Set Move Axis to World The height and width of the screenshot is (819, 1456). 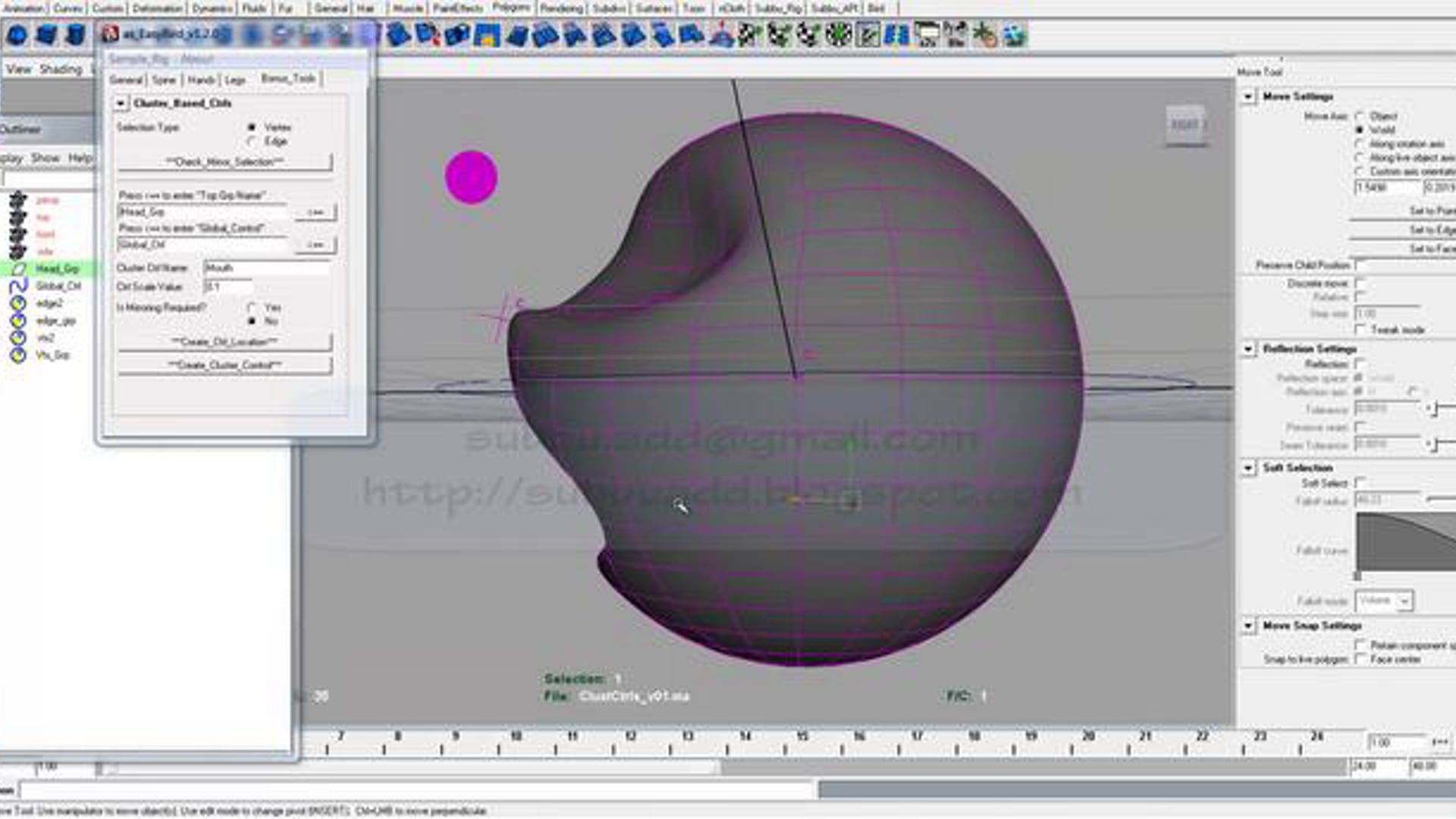1360,130
